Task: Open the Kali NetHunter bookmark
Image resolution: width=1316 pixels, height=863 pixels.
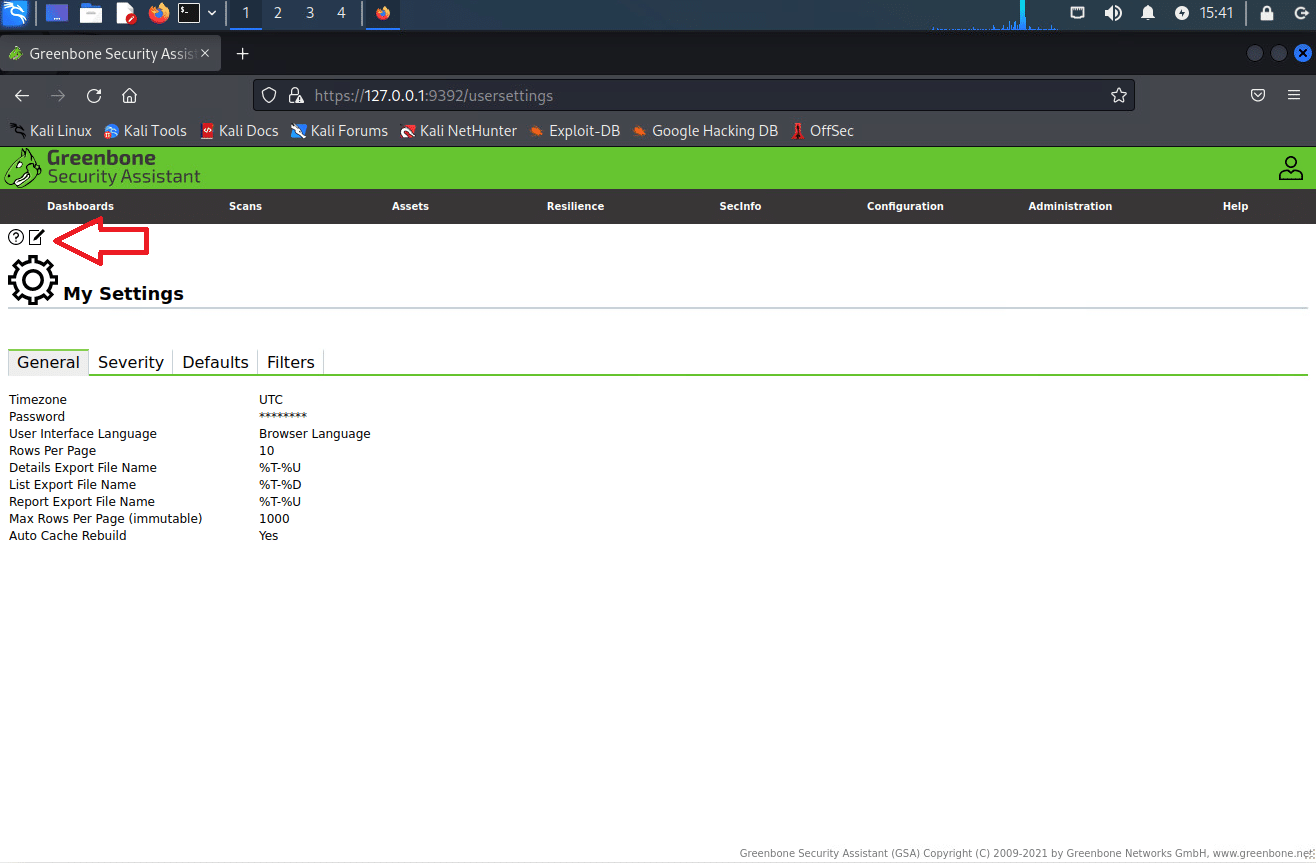Action: click(459, 130)
